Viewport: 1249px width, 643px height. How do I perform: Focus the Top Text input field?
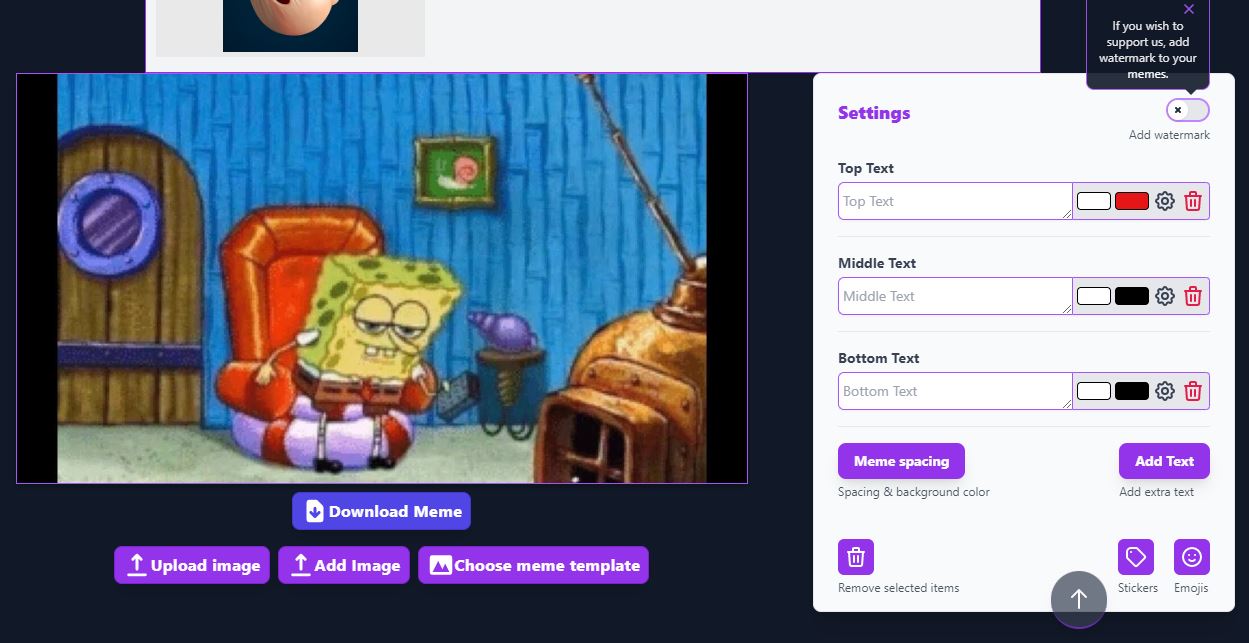pos(955,201)
